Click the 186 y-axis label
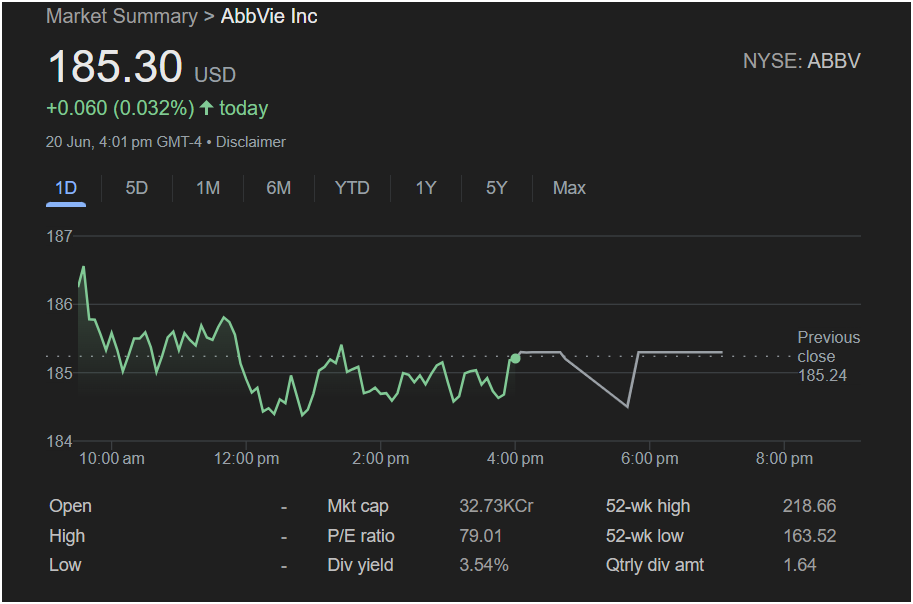This screenshot has width=913, height=604. point(59,305)
